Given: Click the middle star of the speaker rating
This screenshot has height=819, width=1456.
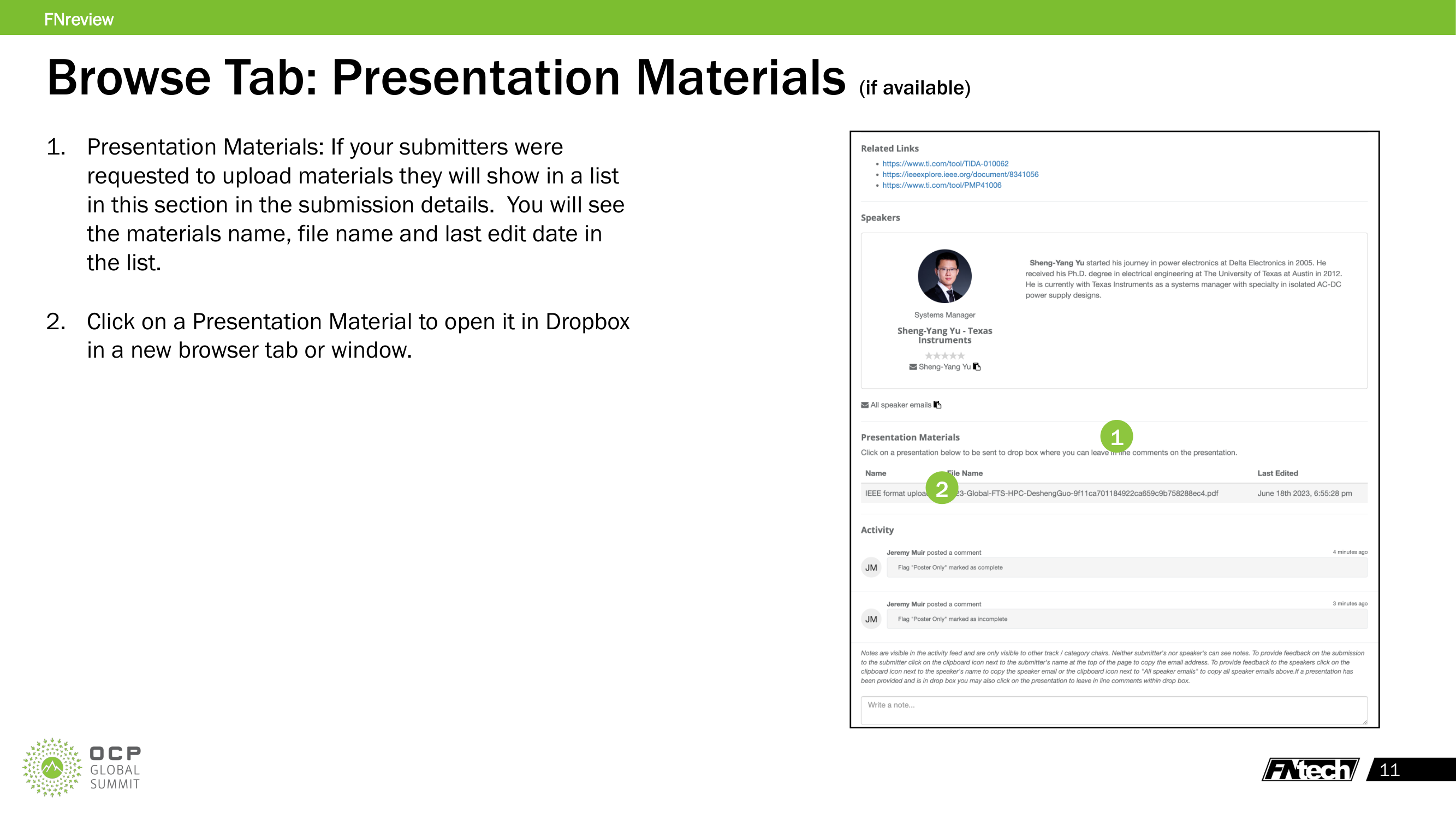Looking at the screenshot, I should 945,355.
